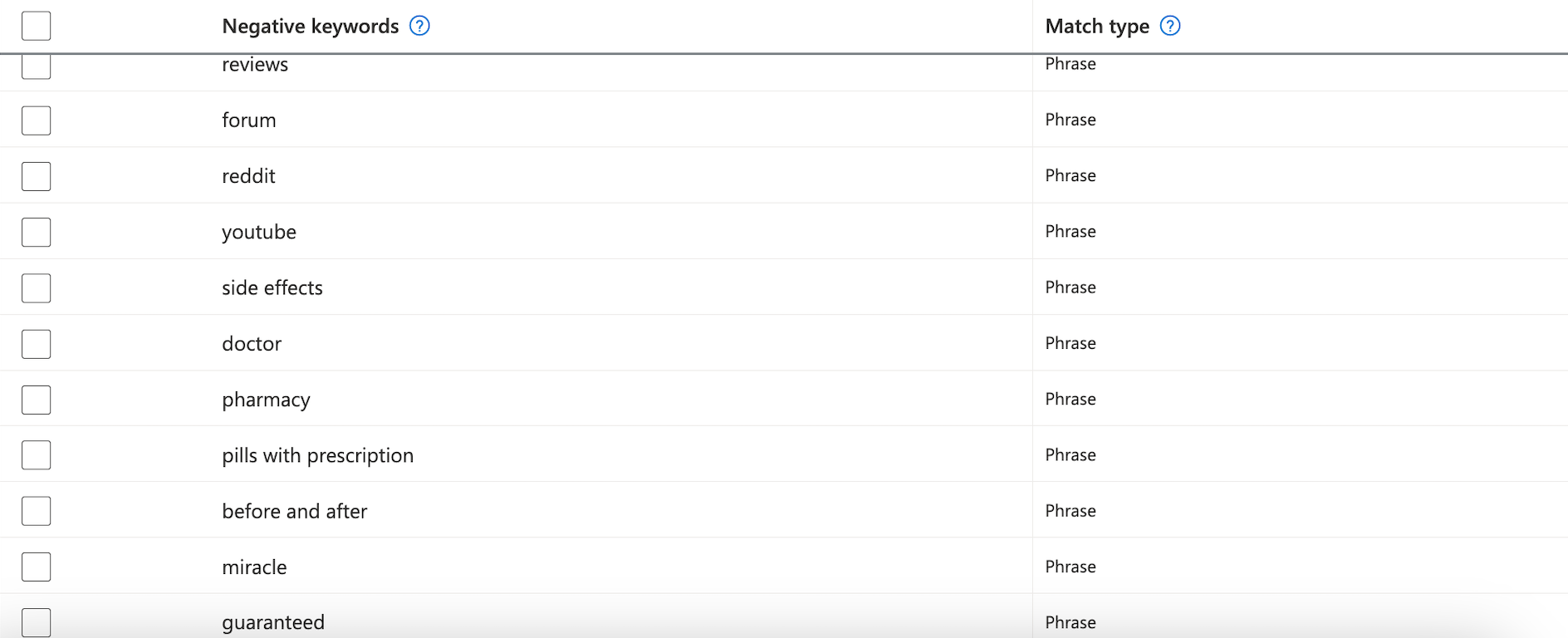The height and width of the screenshot is (638, 1568).
Task: Check the before and after checkbox
Action: pos(37,511)
